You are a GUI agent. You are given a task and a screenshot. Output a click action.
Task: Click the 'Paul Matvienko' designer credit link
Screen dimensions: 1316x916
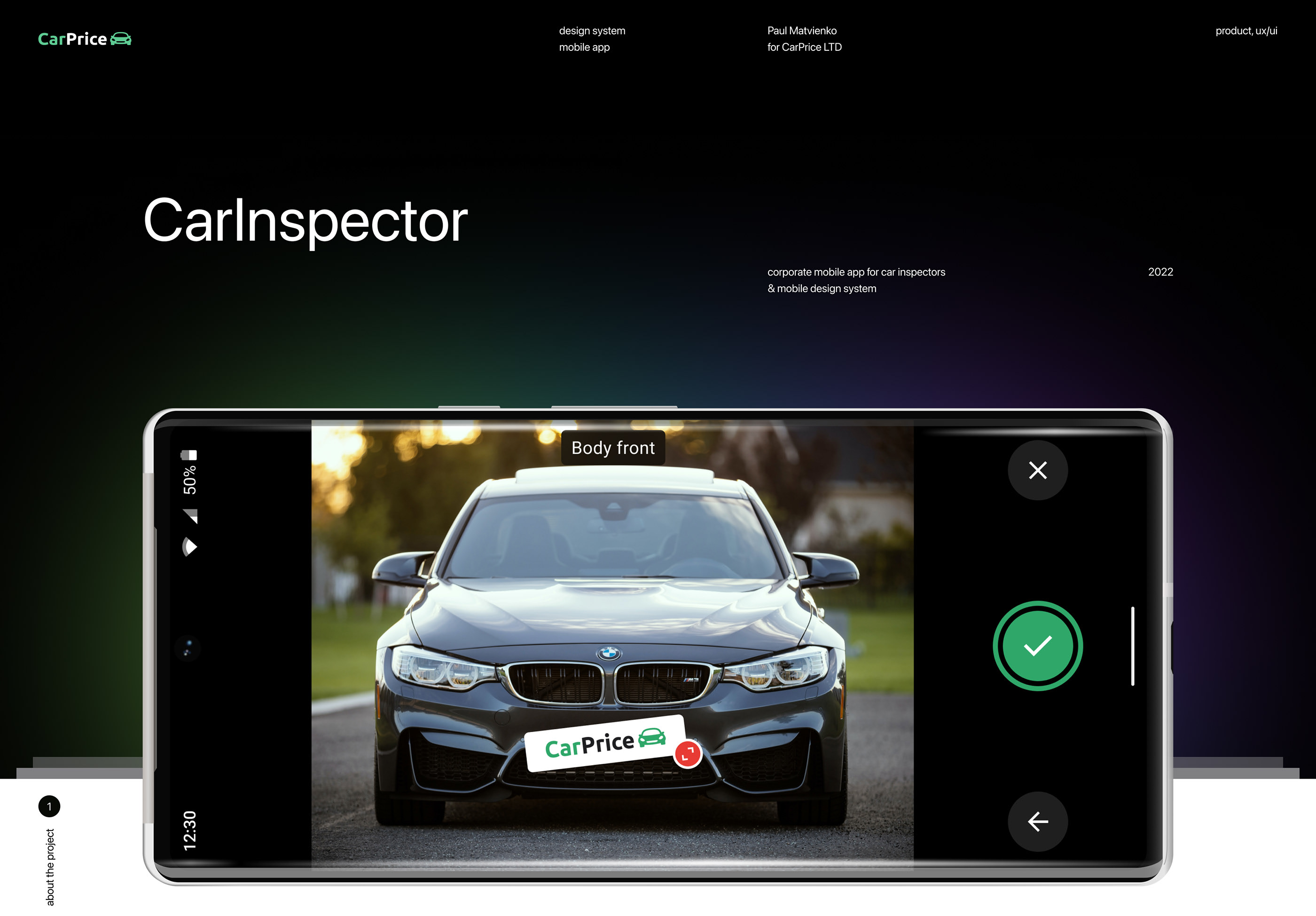pos(801,31)
